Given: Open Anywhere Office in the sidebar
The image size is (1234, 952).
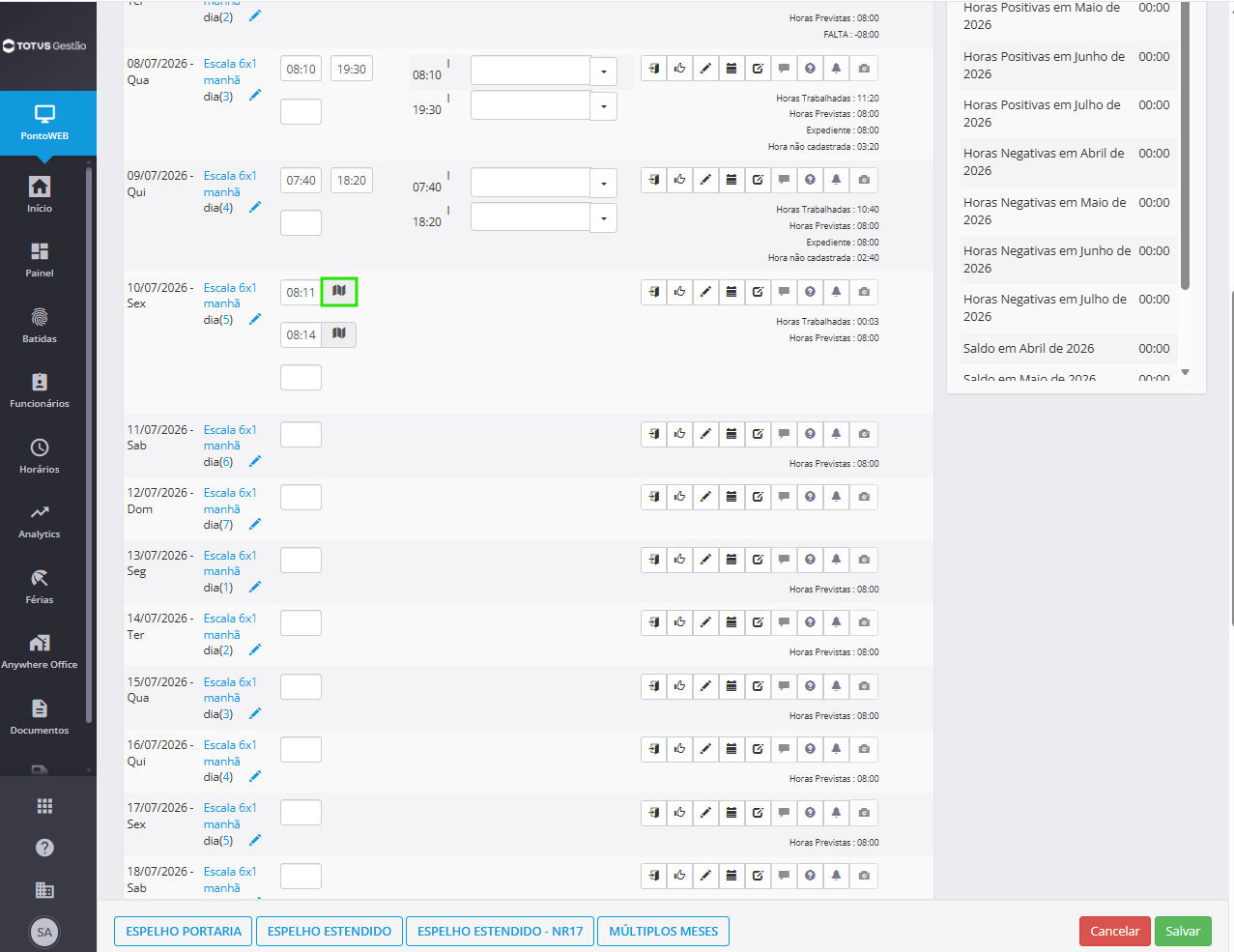Looking at the screenshot, I should click(x=40, y=651).
